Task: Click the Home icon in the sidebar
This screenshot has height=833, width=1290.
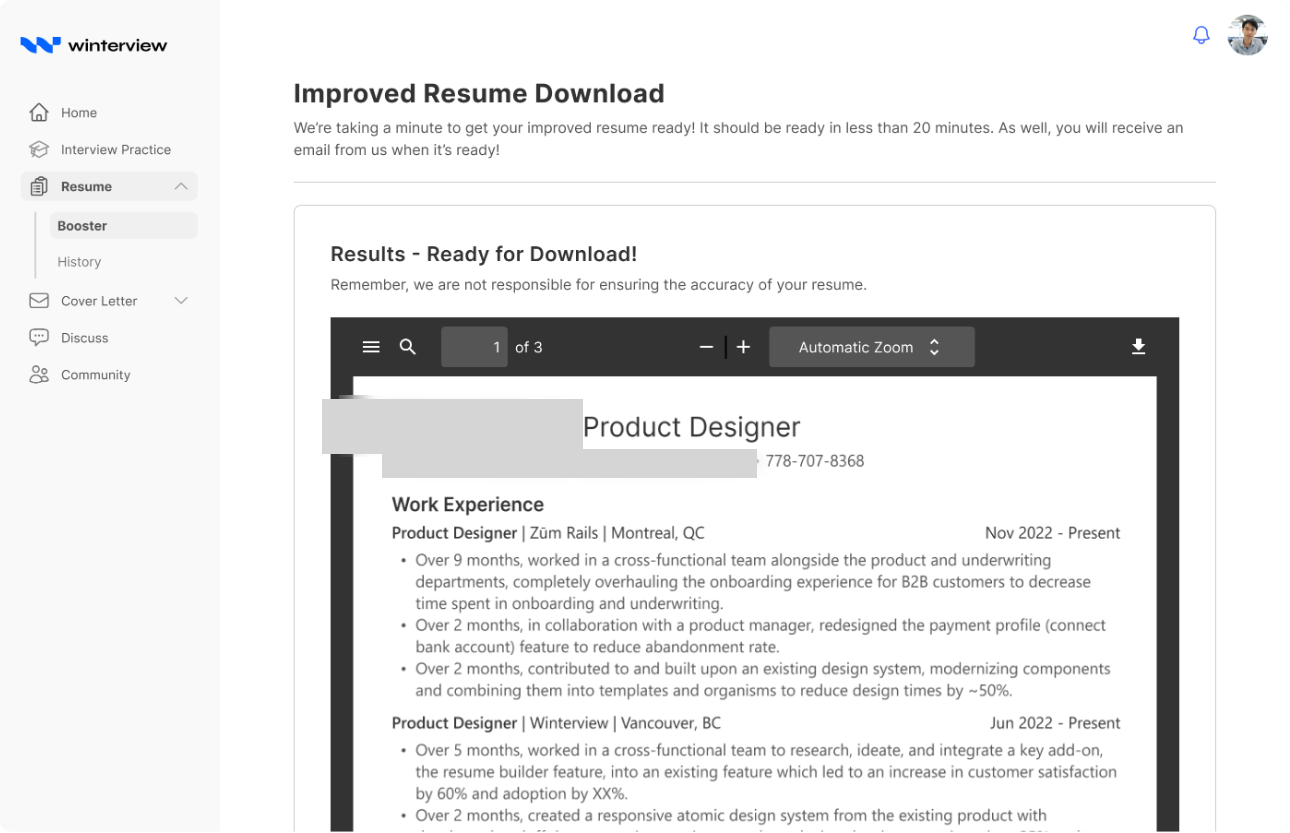Action: [39, 112]
